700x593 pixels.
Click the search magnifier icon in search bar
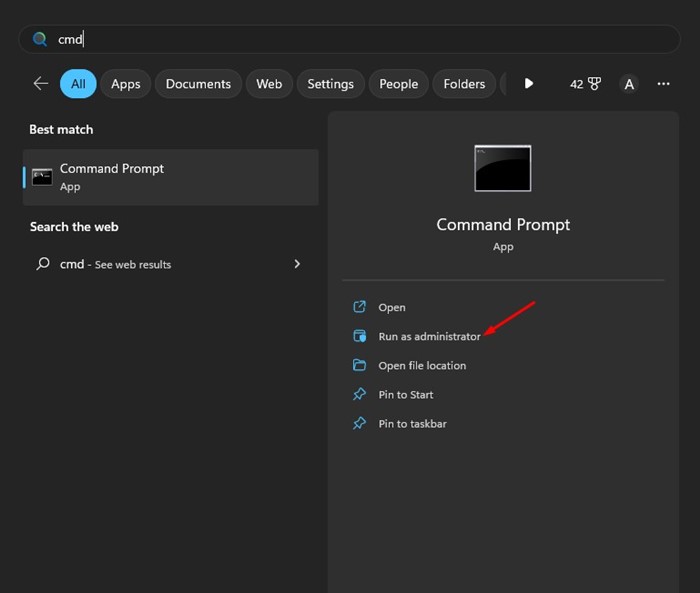tap(40, 39)
